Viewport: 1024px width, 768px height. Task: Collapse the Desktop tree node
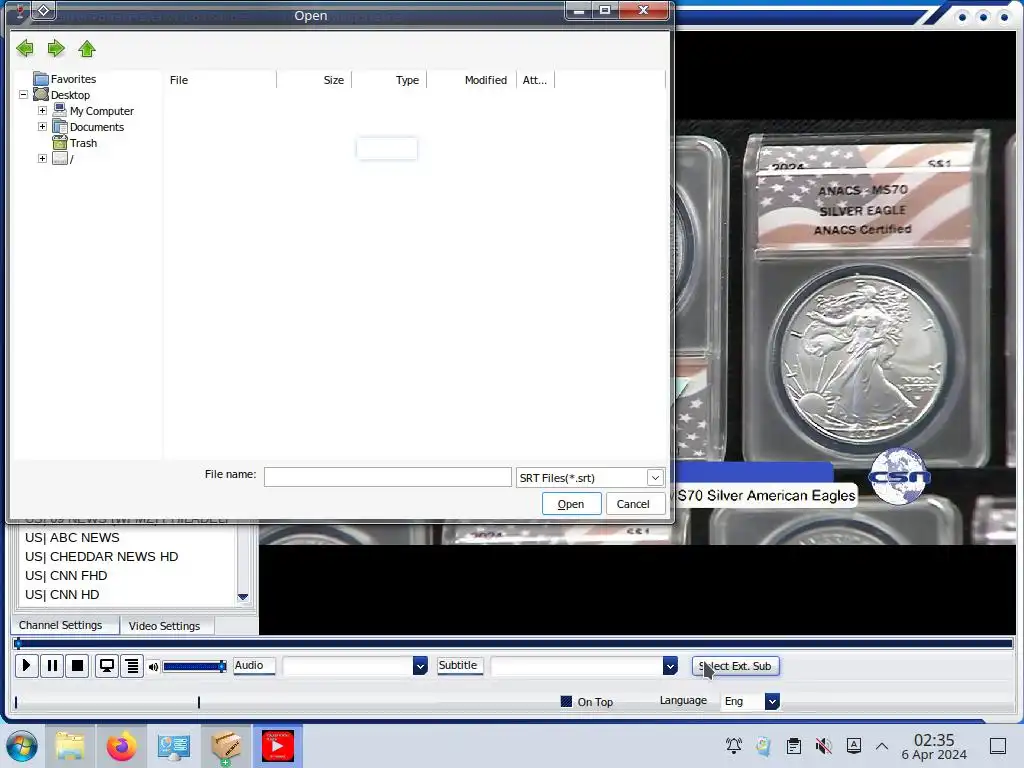tap(24, 95)
